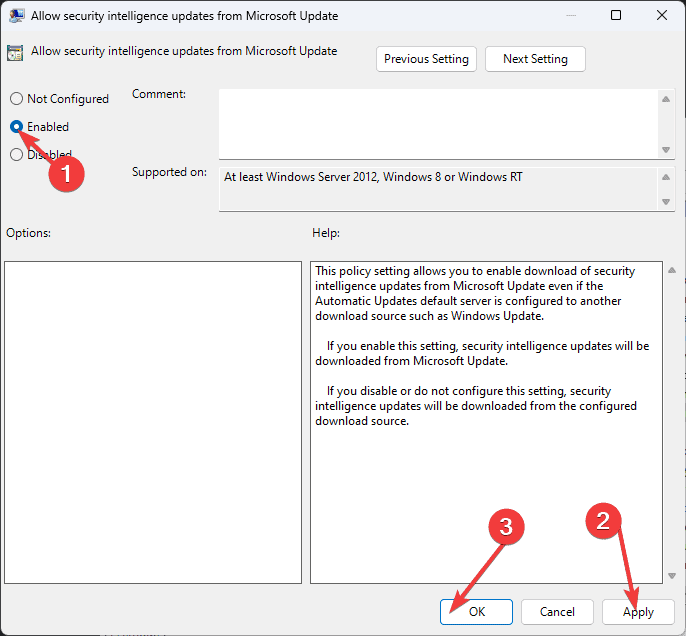Click the 'Help:' label
Screen dimensions: 686x636
pos(326,233)
